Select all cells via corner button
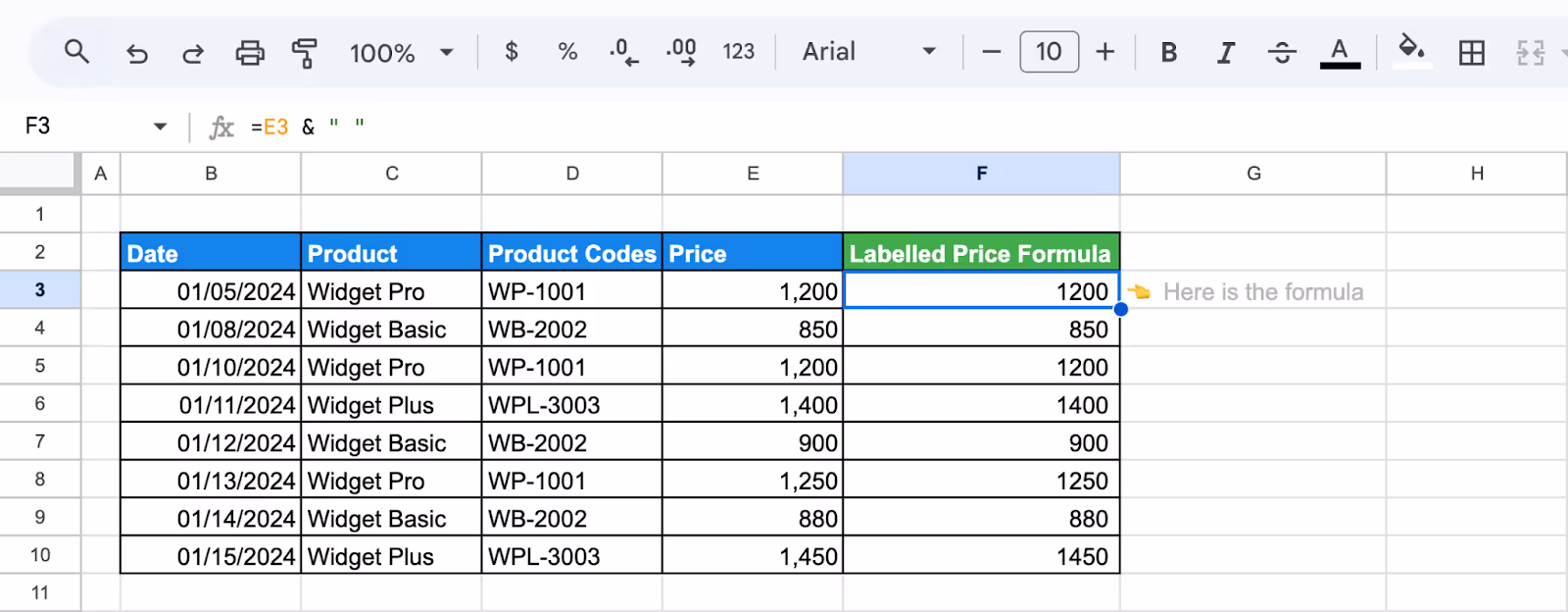The height and width of the screenshot is (612, 1568). click(39, 172)
